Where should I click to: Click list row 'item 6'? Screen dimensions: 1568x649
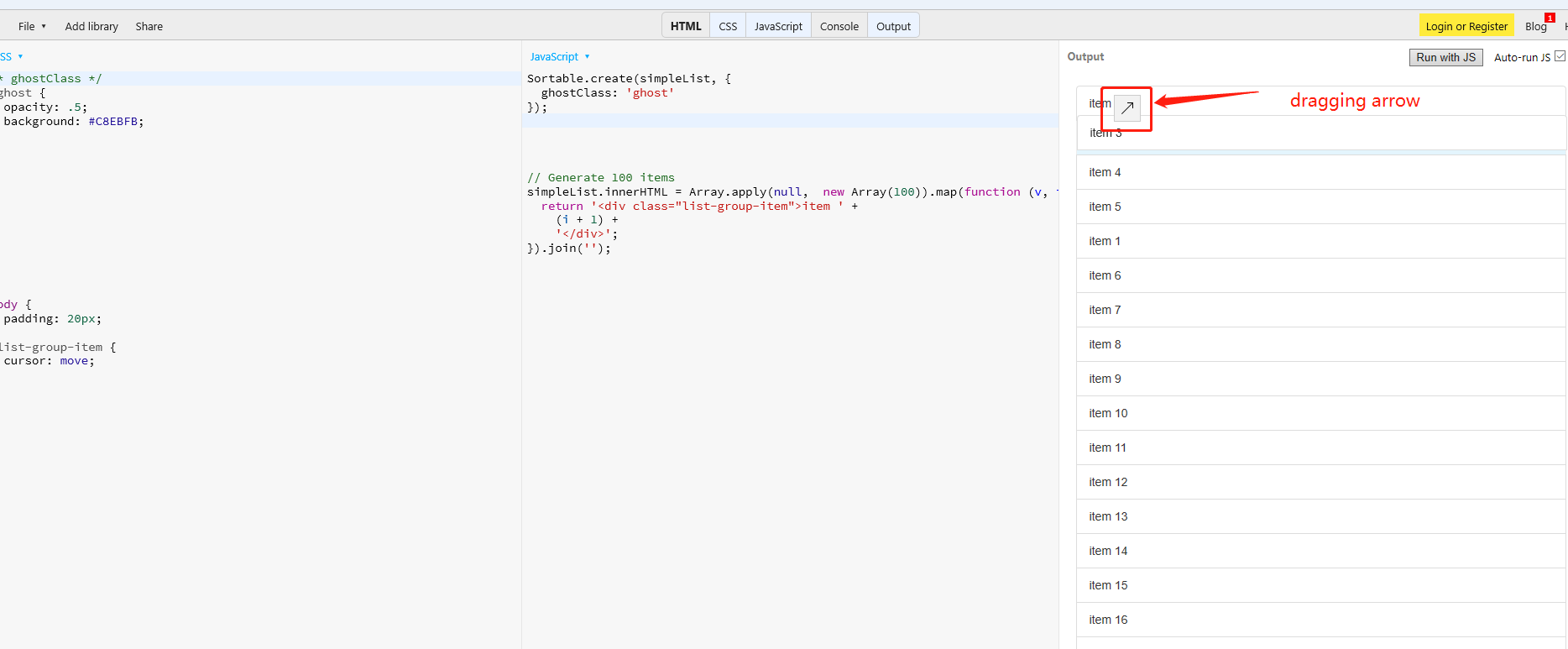coord(1321,275)
